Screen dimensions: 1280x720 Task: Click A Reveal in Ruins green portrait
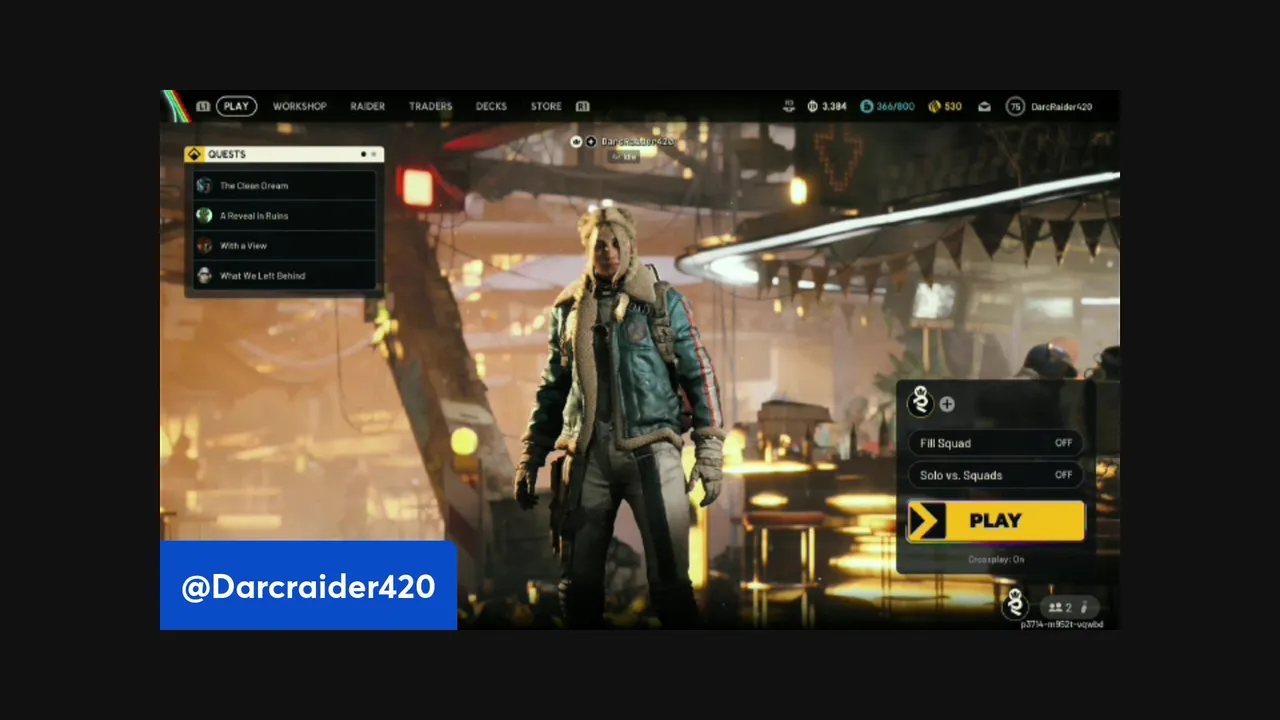tap(204, 216)
